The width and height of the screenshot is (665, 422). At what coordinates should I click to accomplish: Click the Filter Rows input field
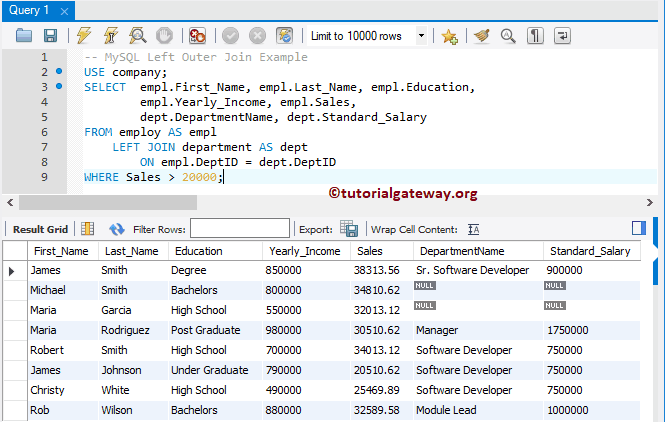coord(239,229)
